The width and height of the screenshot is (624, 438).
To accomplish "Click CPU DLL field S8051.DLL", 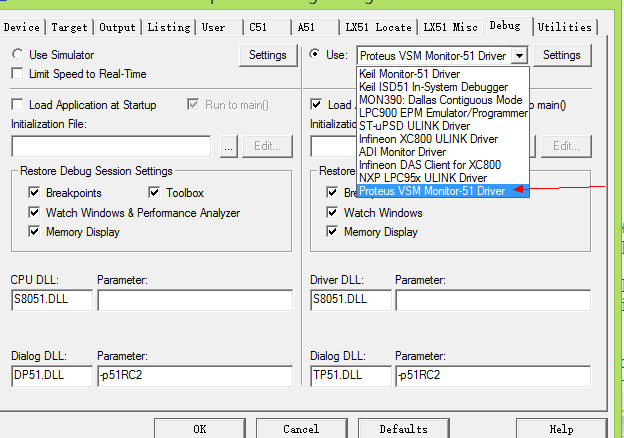I will [x=52, y=300].
